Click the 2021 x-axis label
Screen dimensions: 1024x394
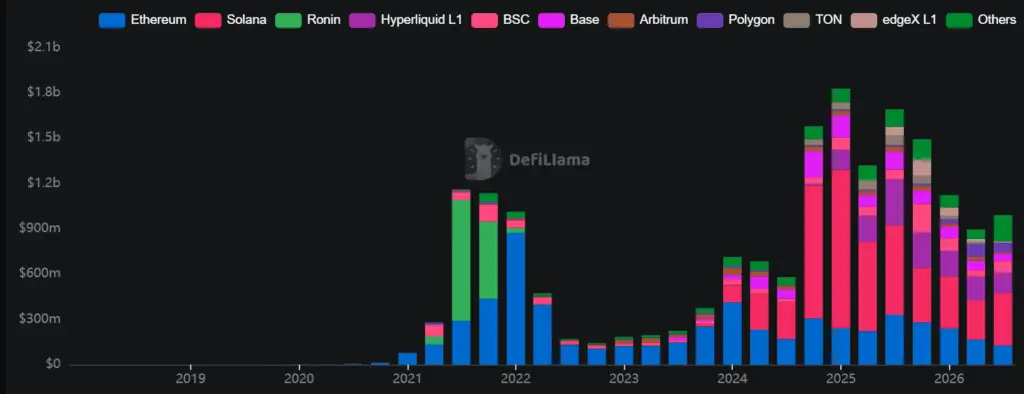coord(407,378)
